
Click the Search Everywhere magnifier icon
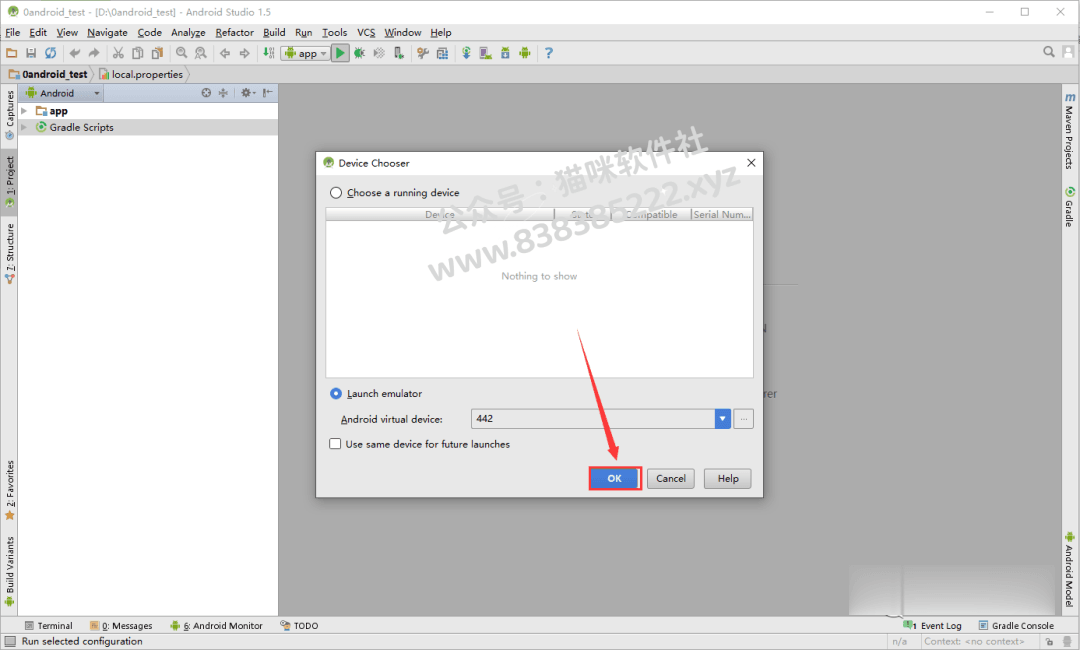(x=1049, y=52)
